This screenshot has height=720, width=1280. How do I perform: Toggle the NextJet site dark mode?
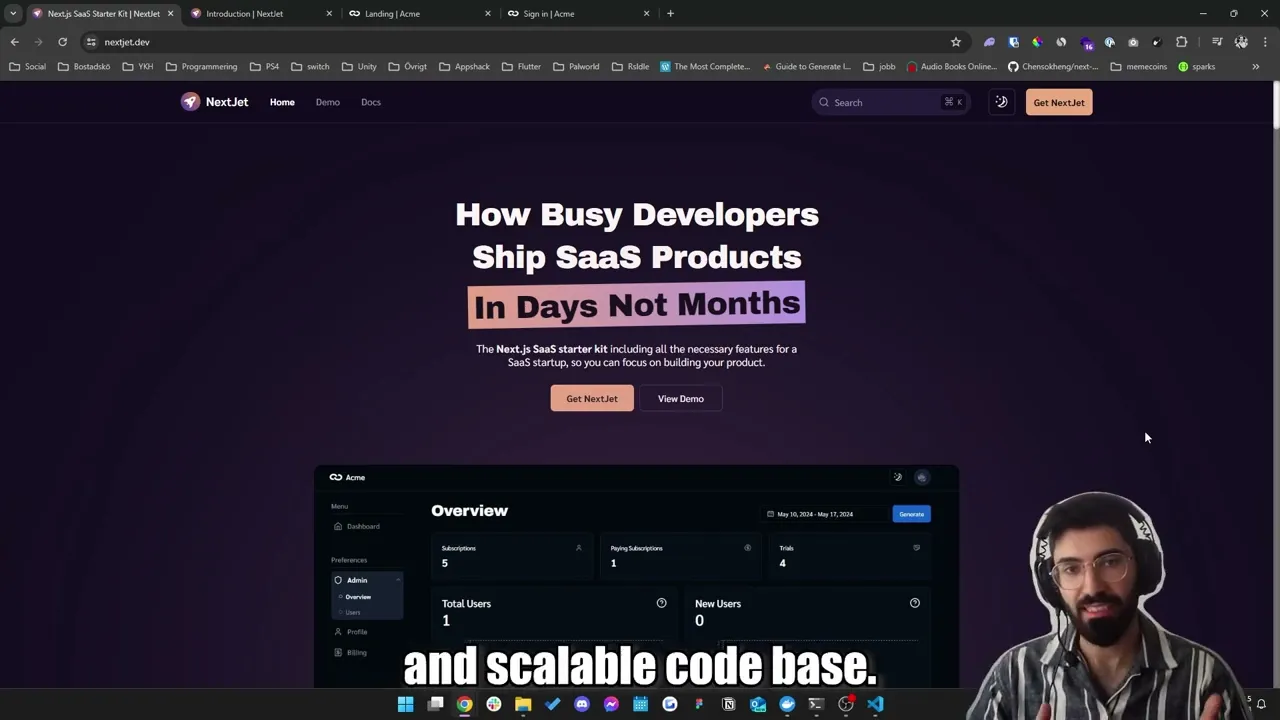[1001, 102]
